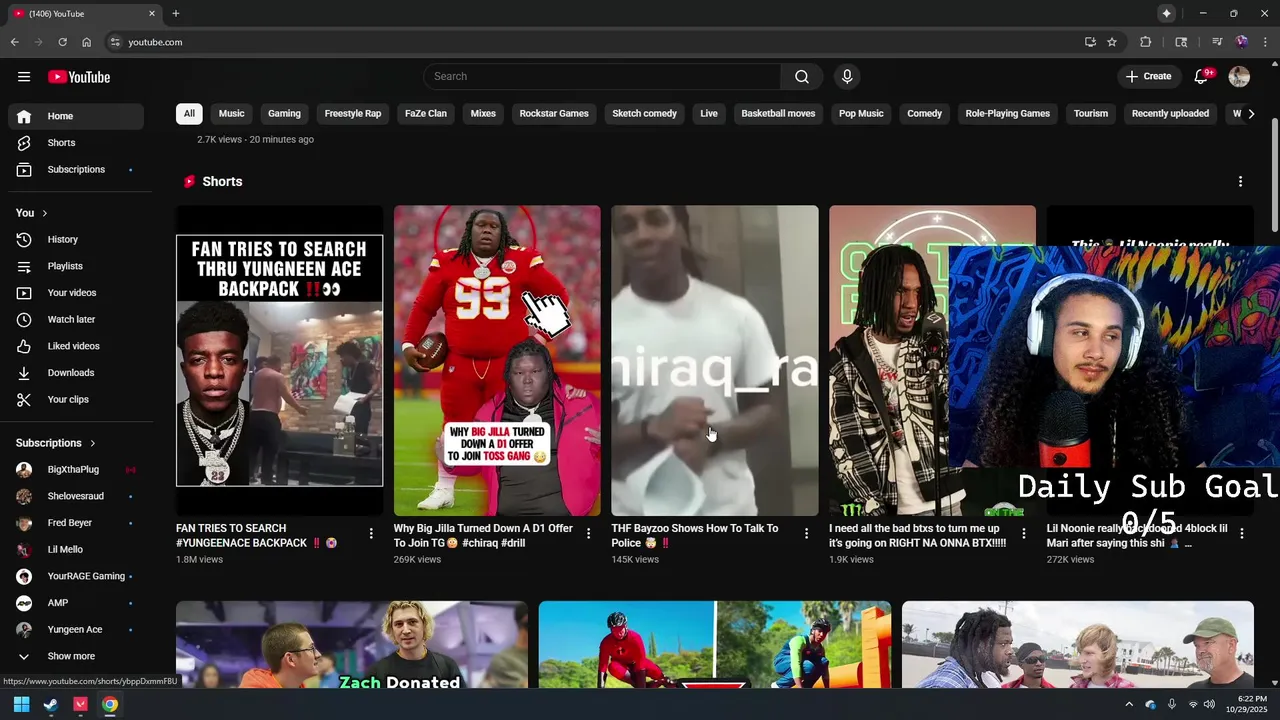This screenshot has height=720, width=1280.
Task: Select the Basketball moves chip
Action: pyautogui.click(x=778, y=114)
